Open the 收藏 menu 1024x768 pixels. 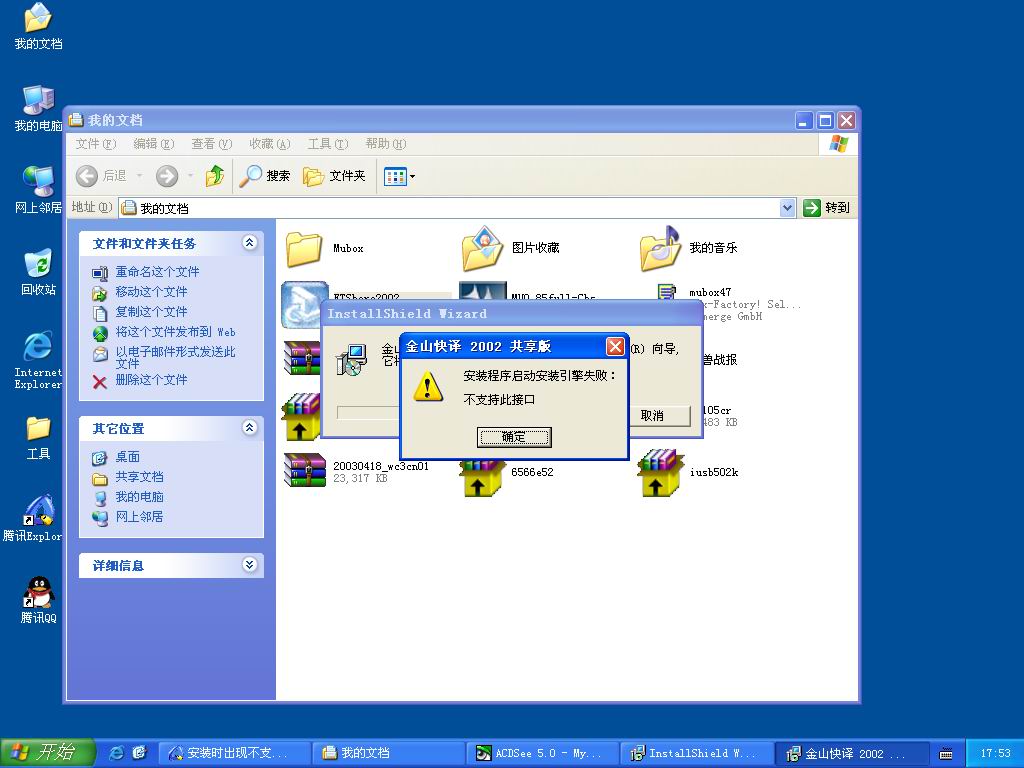click(270, 144)
